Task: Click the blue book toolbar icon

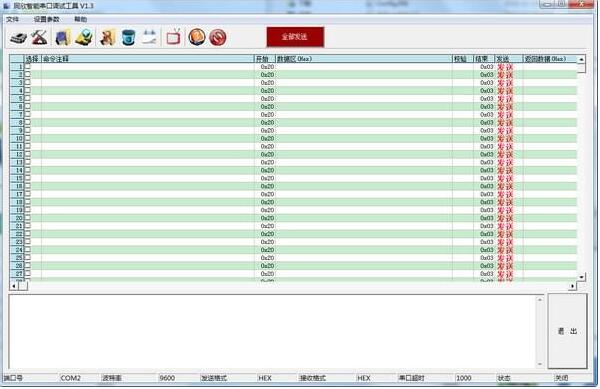Action: [63, 37]
